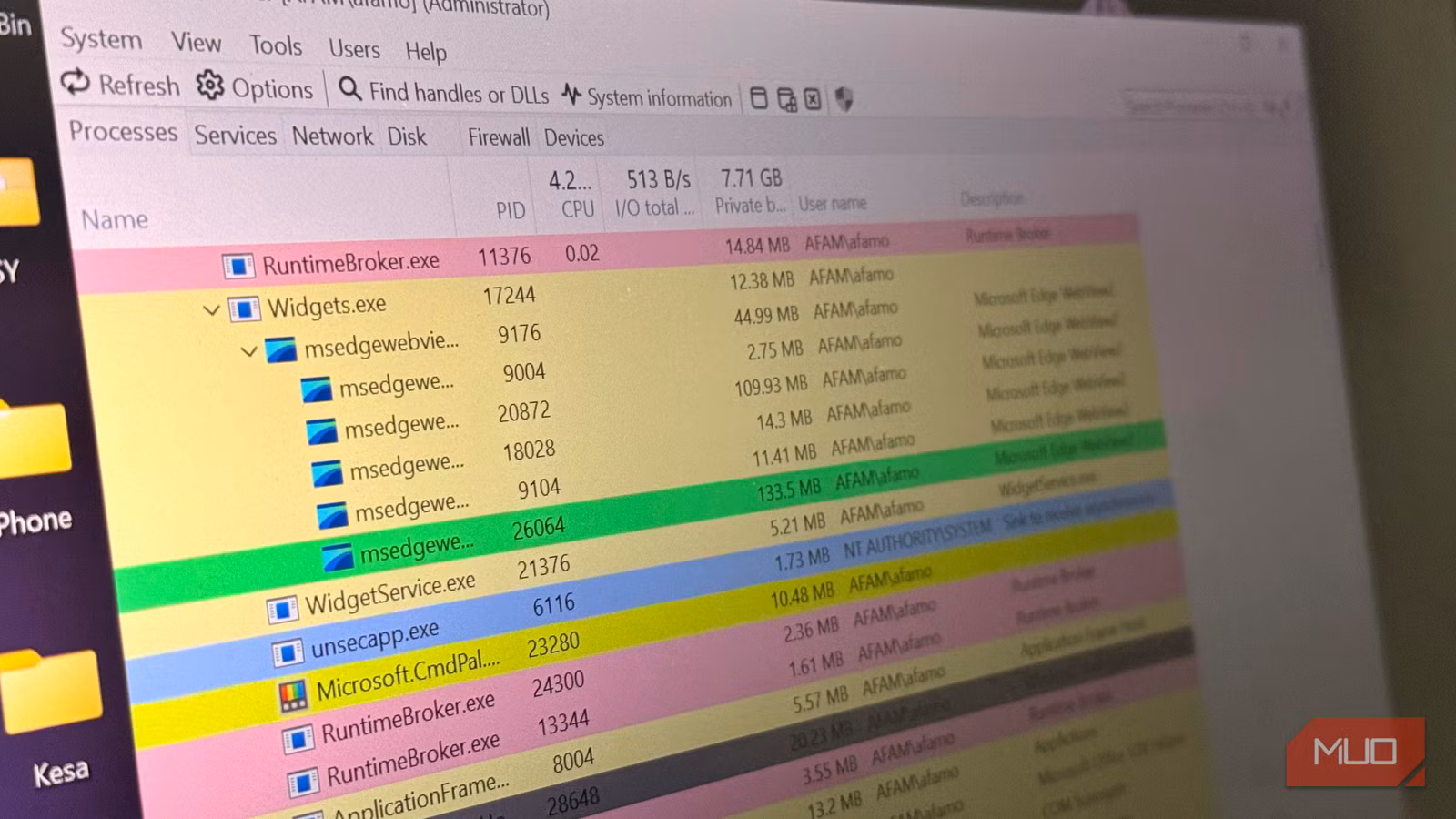This screenshot has height=819, width=1456.
Task: Click the Edge icon on PID 26064 row
Action: coord(338,557)
